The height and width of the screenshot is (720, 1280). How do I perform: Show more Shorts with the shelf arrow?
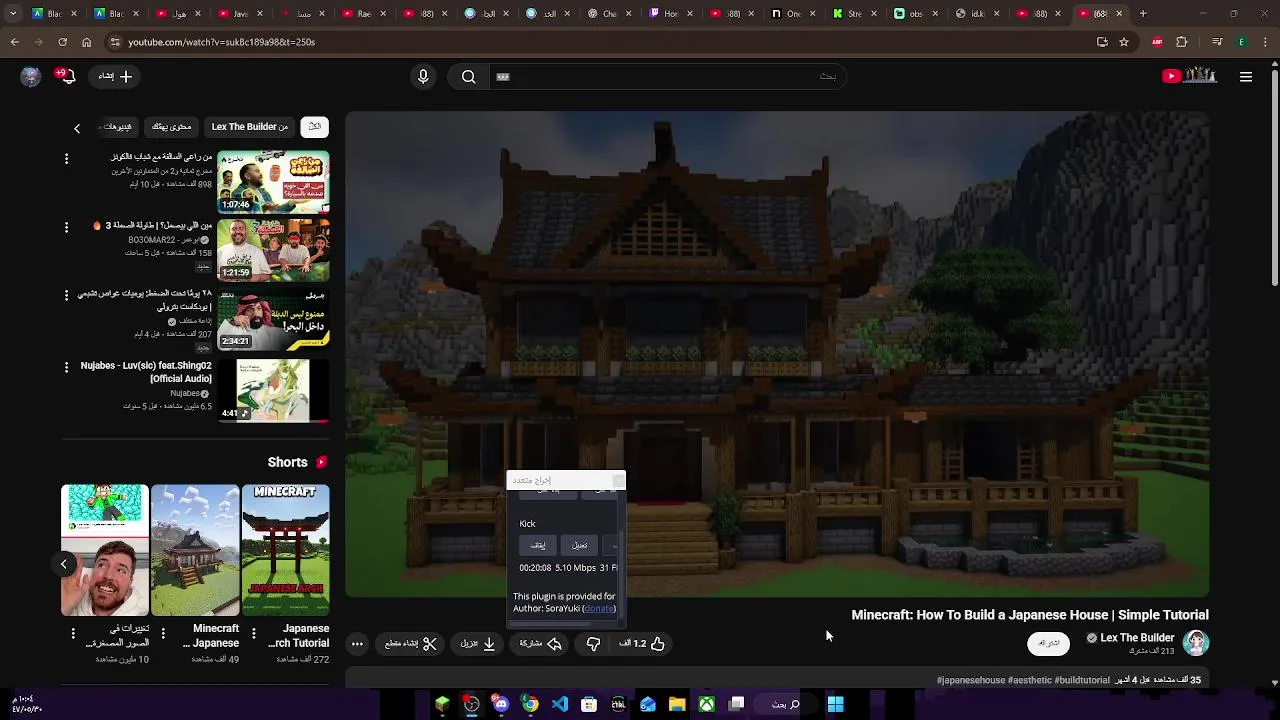pyautogui.click(x=63, y=564)
